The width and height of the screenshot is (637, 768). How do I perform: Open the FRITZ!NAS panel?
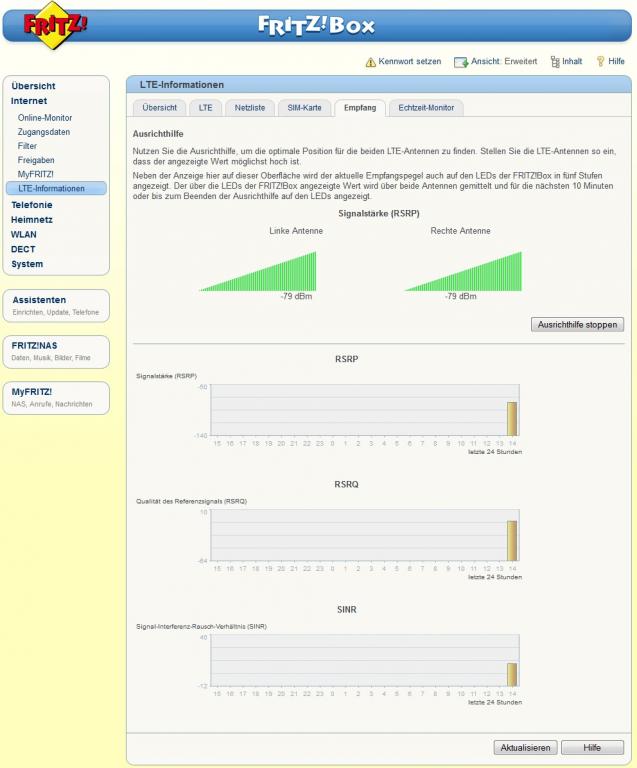coord(56,352)
